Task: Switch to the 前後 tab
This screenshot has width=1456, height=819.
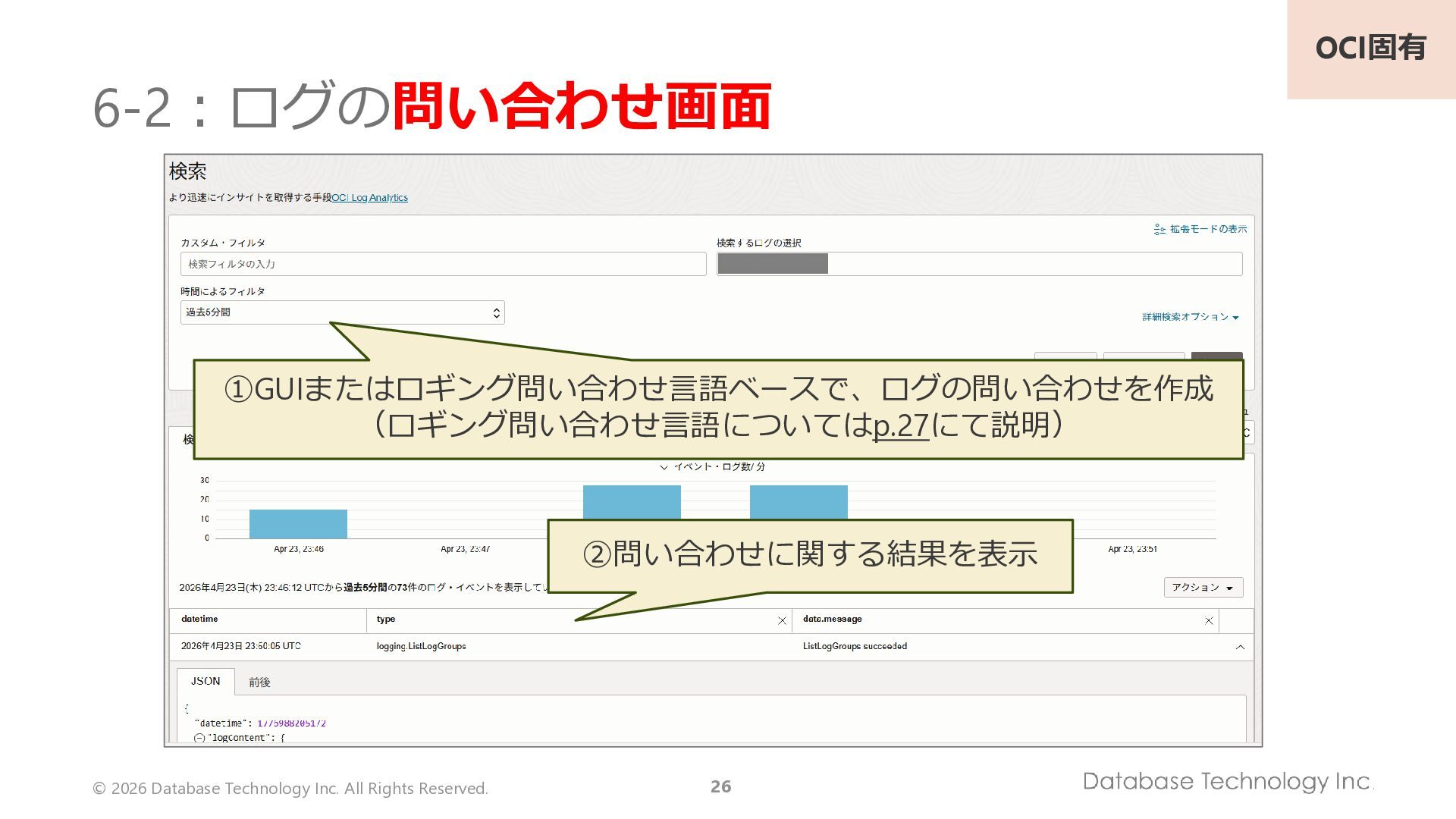Action: (259, 682)
